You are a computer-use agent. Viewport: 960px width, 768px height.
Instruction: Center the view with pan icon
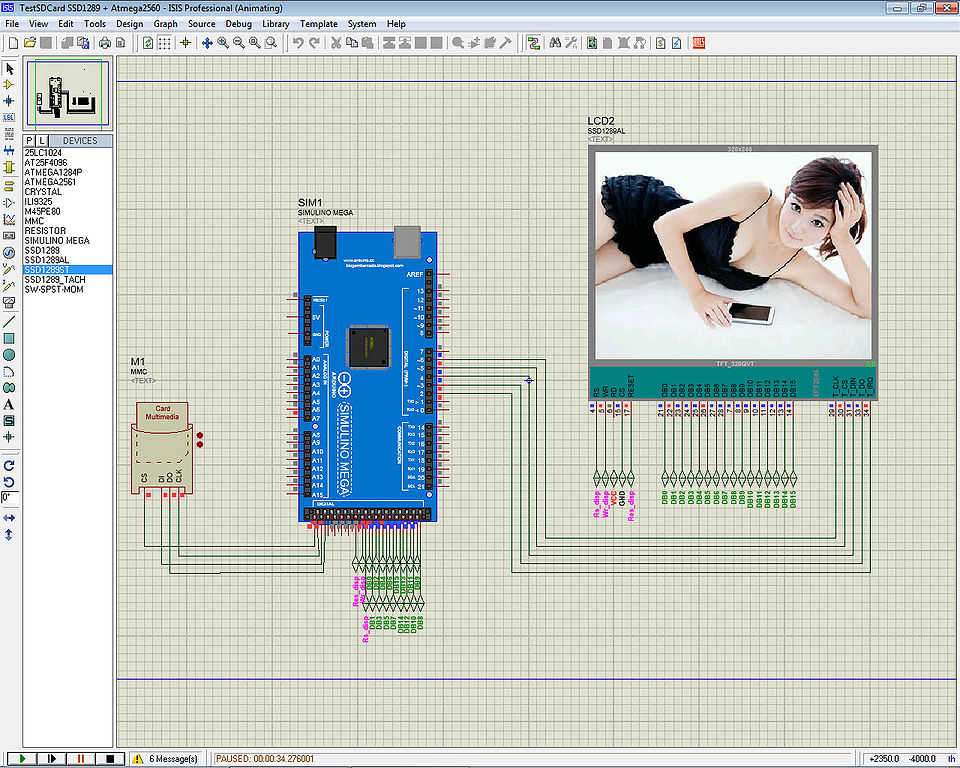point(207,43)
